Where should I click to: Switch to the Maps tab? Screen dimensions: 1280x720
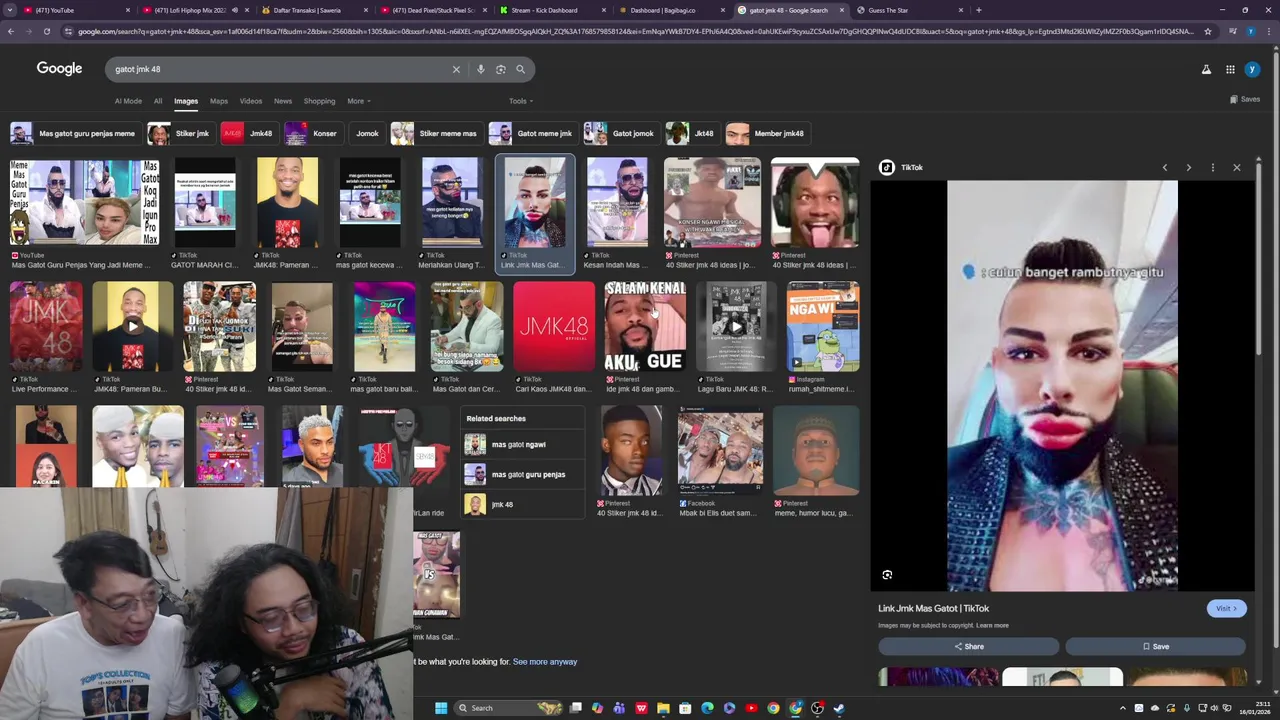tap(219, 101)
